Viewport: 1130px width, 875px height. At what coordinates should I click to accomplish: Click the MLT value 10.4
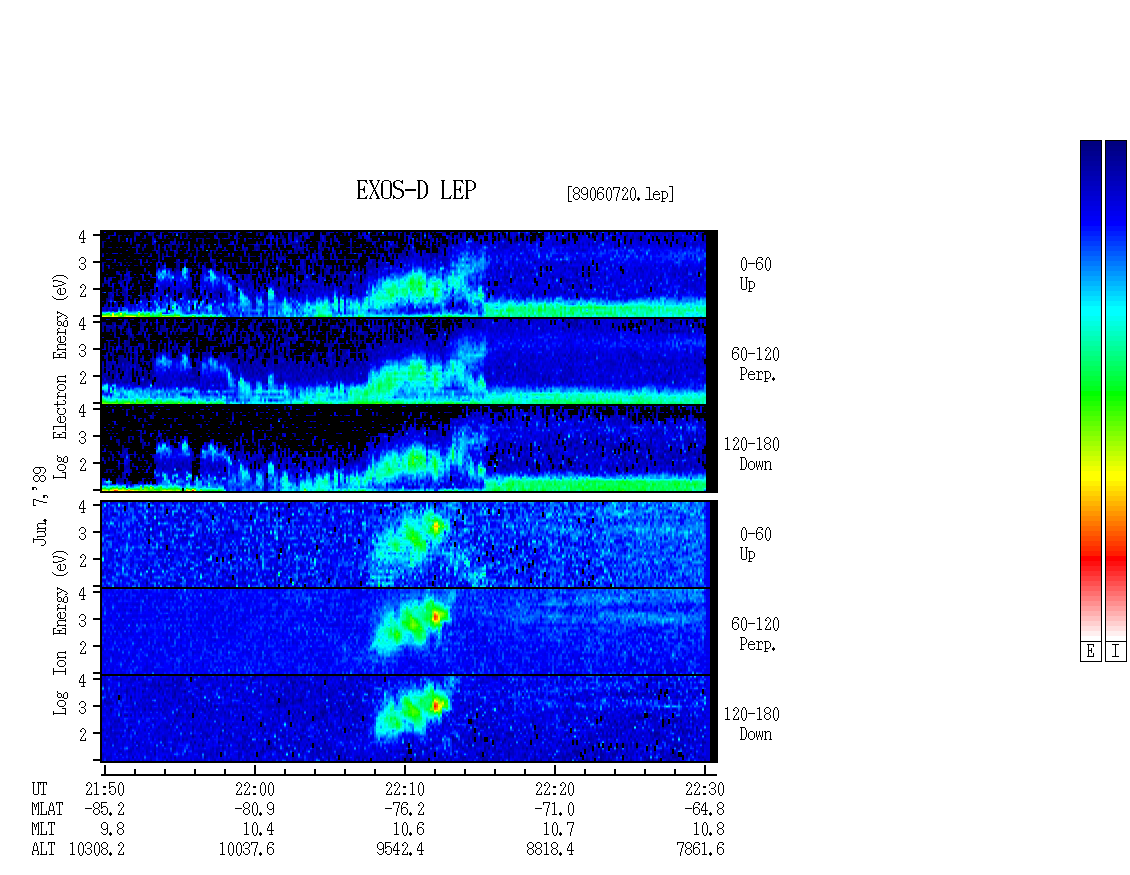tap(259, 830)
